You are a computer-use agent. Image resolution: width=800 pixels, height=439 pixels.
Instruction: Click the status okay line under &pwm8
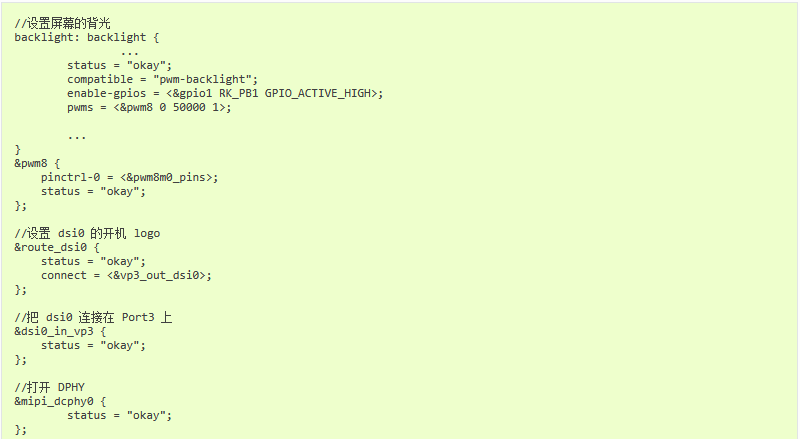[x=93, y=191]
